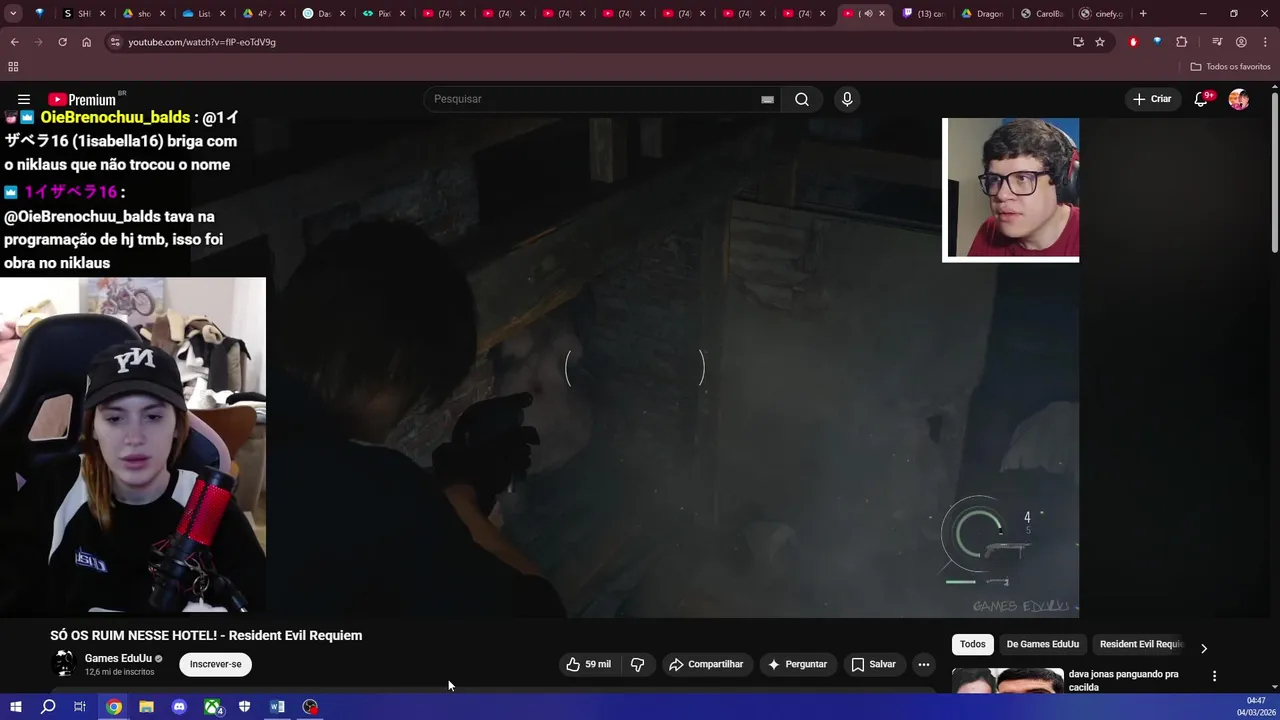Select the Resident Evil Requiem filter chip
Viewport: 1280px width, 720px height.
pos(1141,644)
